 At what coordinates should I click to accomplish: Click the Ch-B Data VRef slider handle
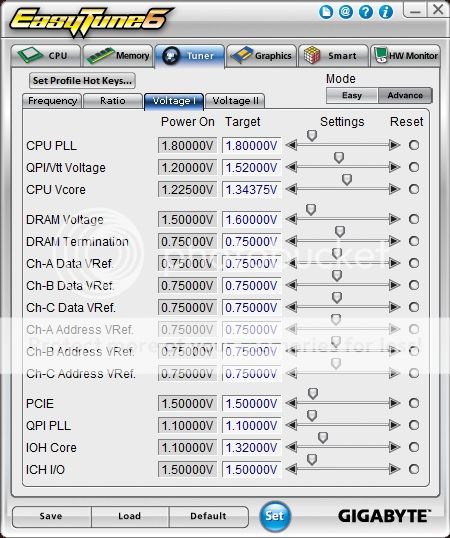click(337, 276)
